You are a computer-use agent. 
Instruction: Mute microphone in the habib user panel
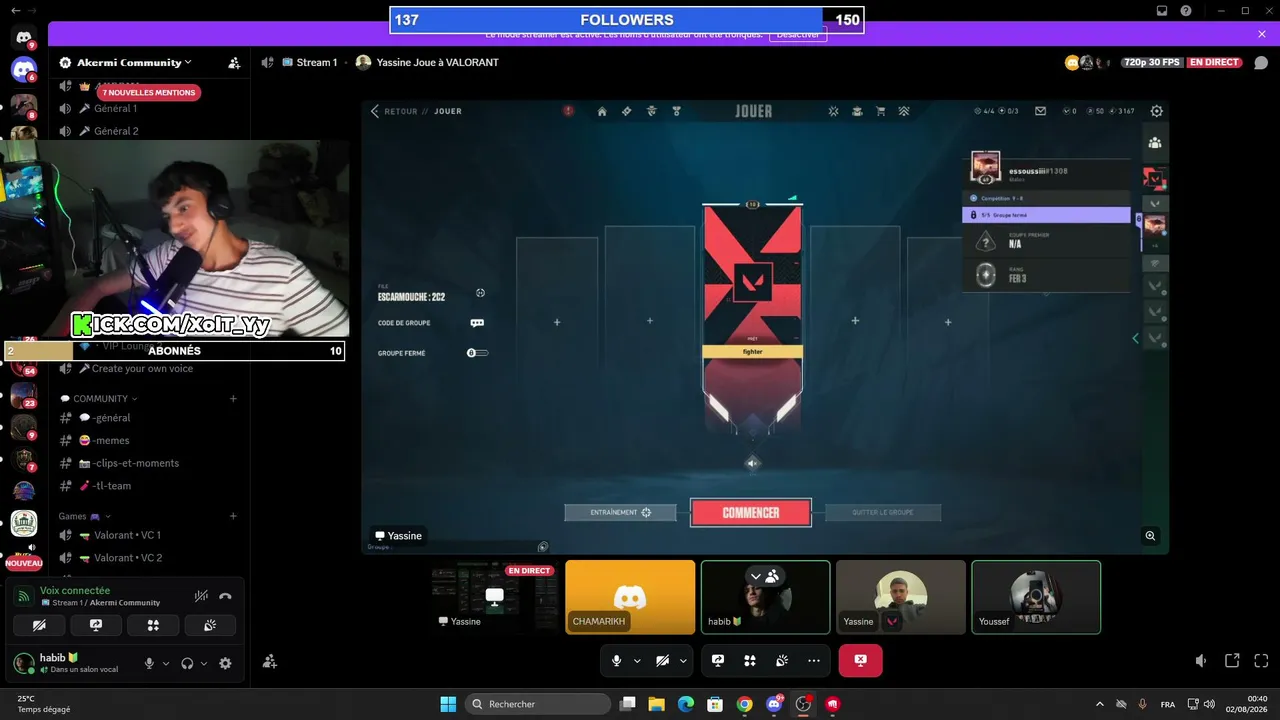(x=149, y=663)
